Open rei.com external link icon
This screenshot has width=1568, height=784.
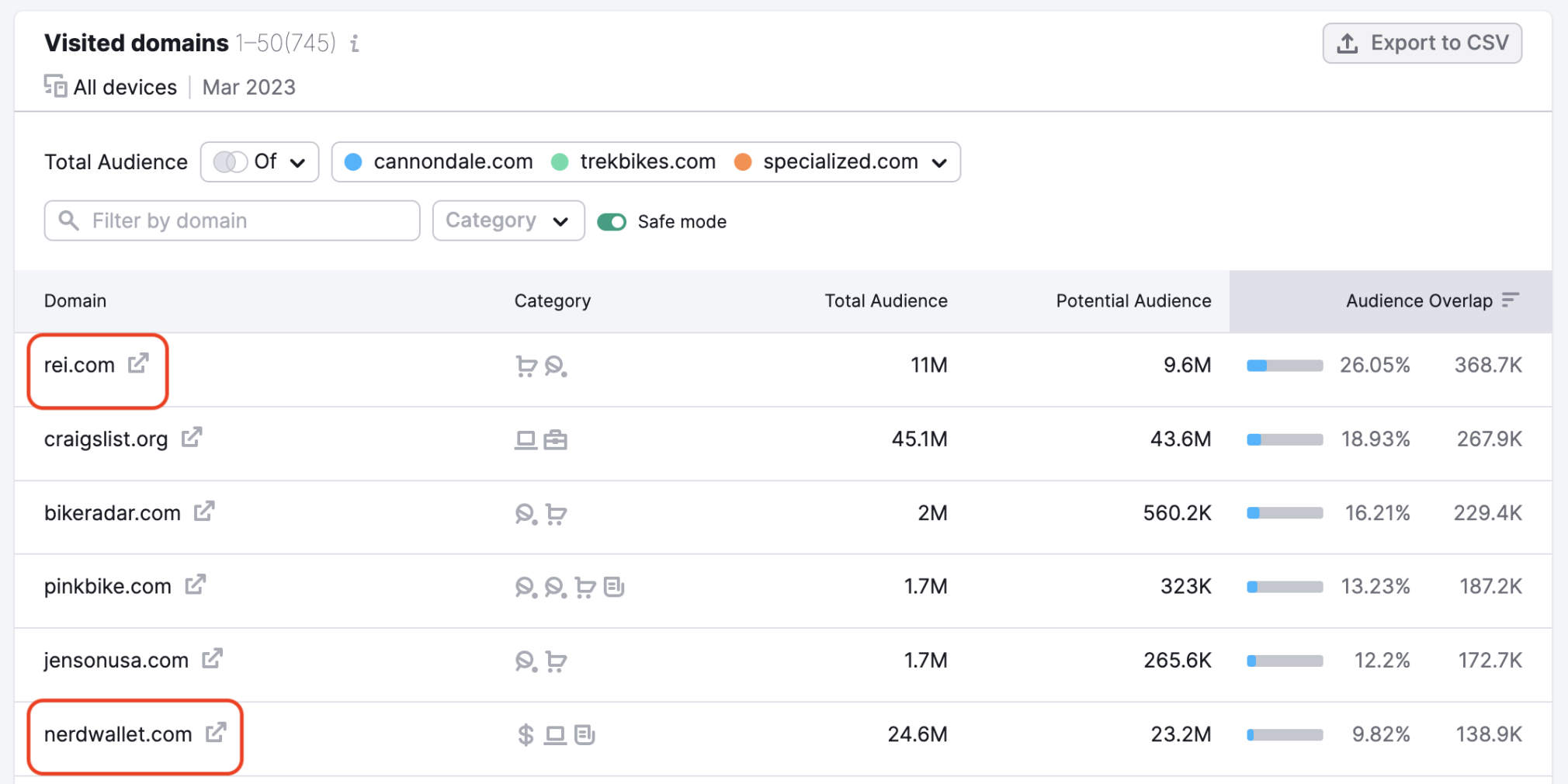(138, 363)
